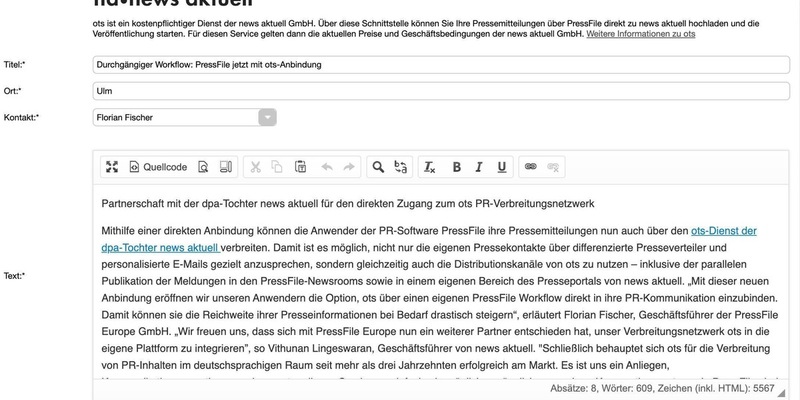Click 'Zeichen (inkl. HTML): 5567' status text

(715, 389)
